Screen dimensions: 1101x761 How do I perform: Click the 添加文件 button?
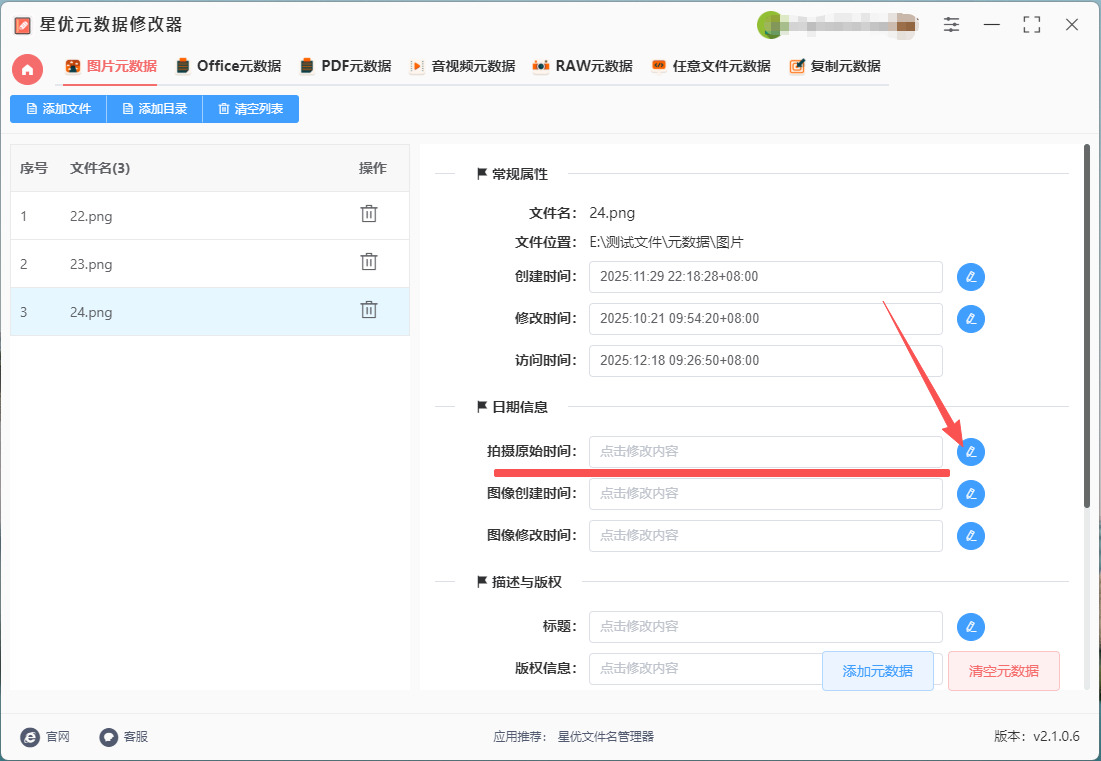58,109
